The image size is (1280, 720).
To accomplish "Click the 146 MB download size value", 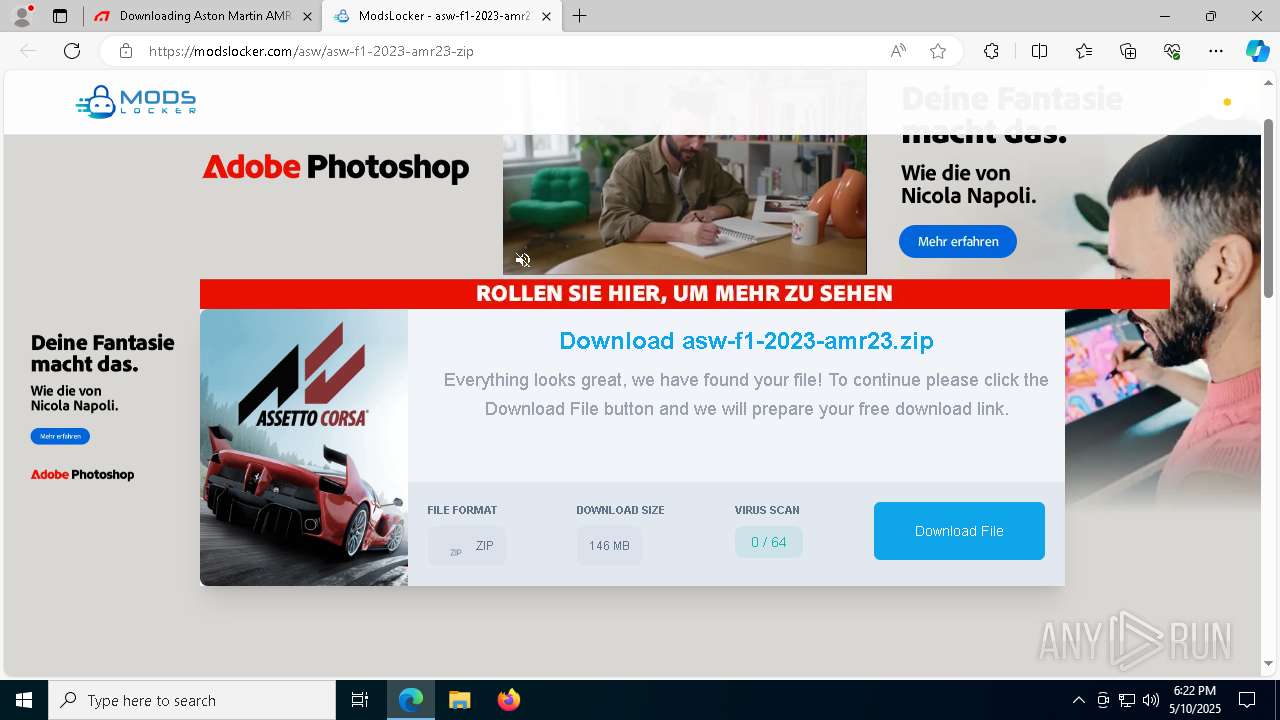I will (609, 546).
